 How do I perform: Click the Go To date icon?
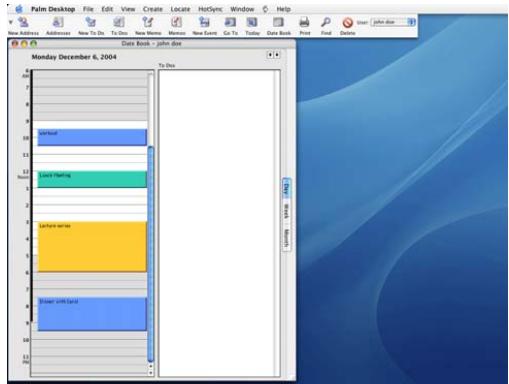tap(230, 23)
